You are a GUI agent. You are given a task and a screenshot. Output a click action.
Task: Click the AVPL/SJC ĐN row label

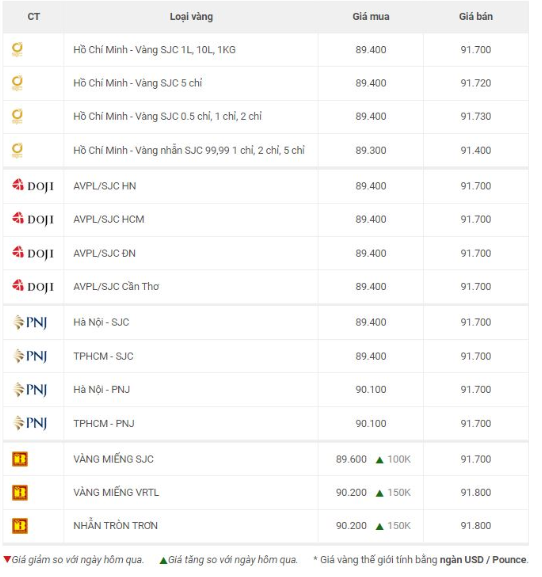pos(104,253)
